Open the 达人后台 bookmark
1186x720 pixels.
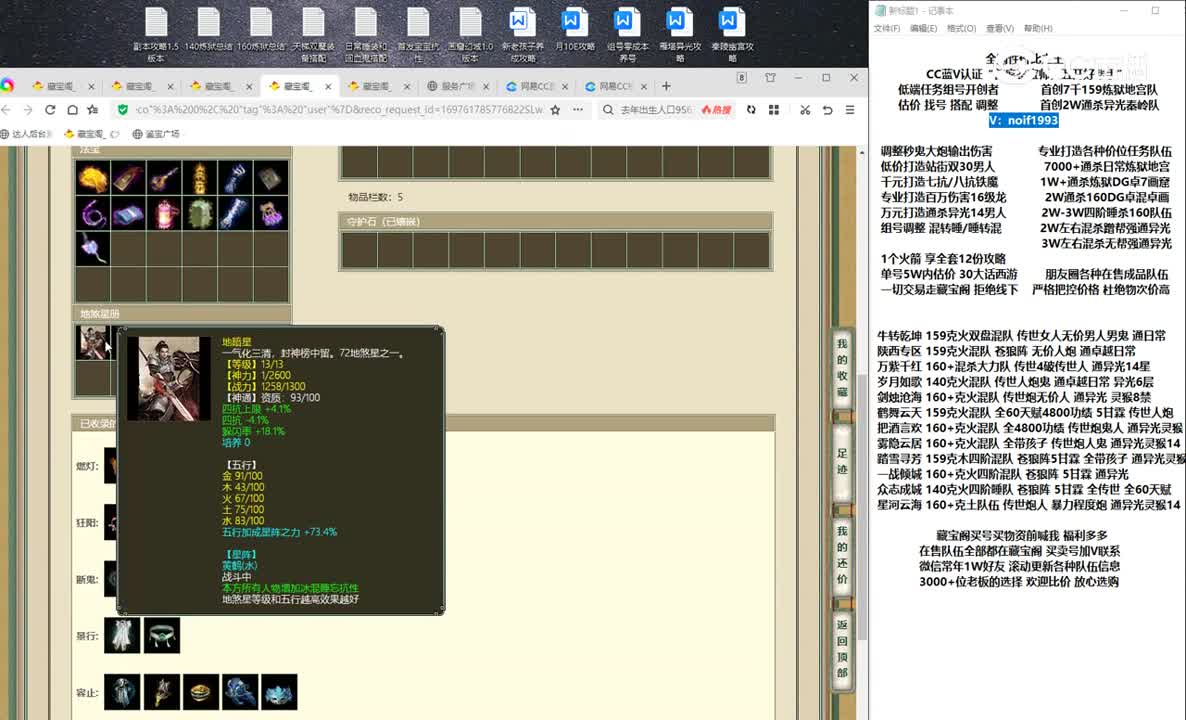(26, 134)
